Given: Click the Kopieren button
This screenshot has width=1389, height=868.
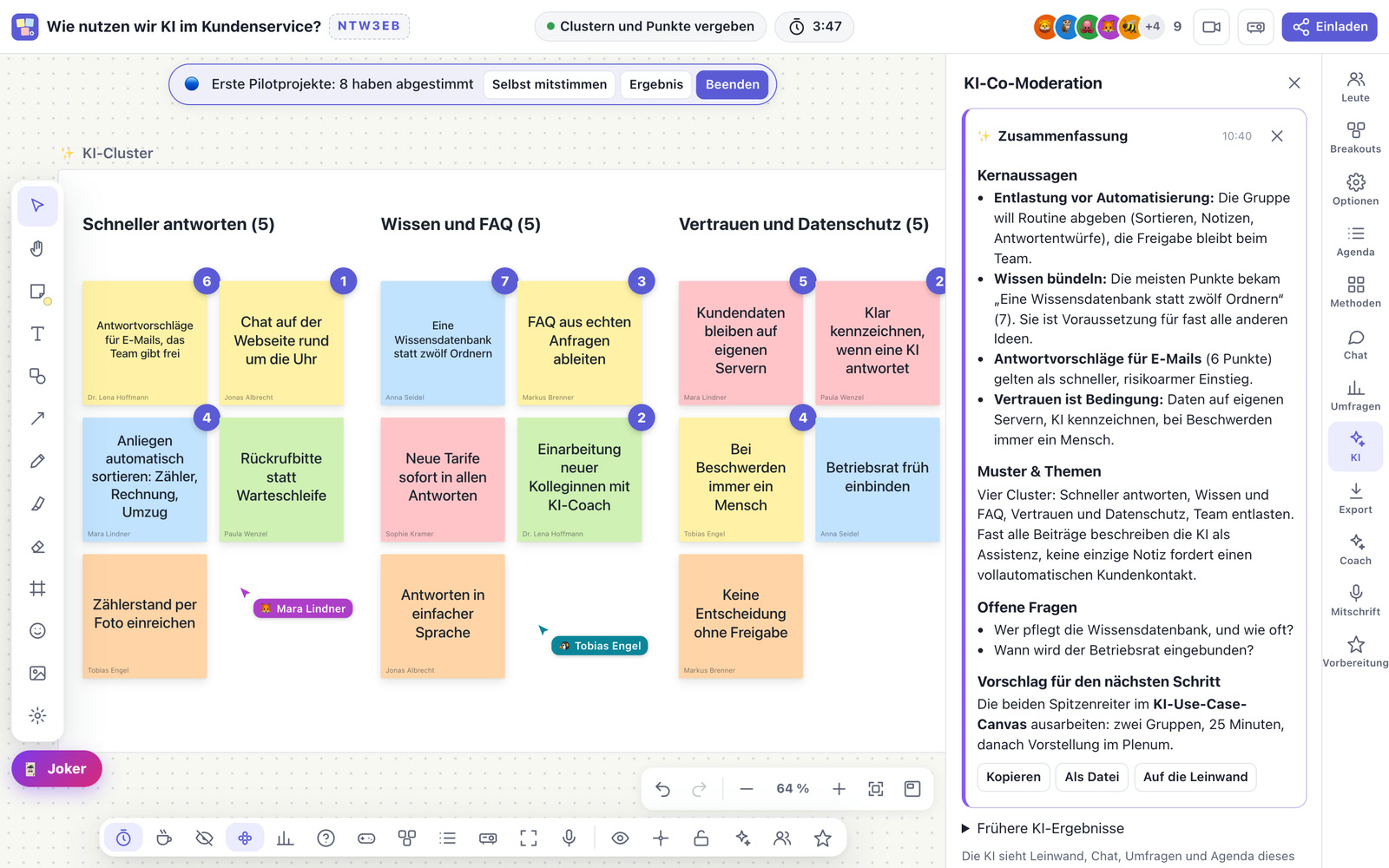Looking at the screenshot, I should tap(1013, 777).
